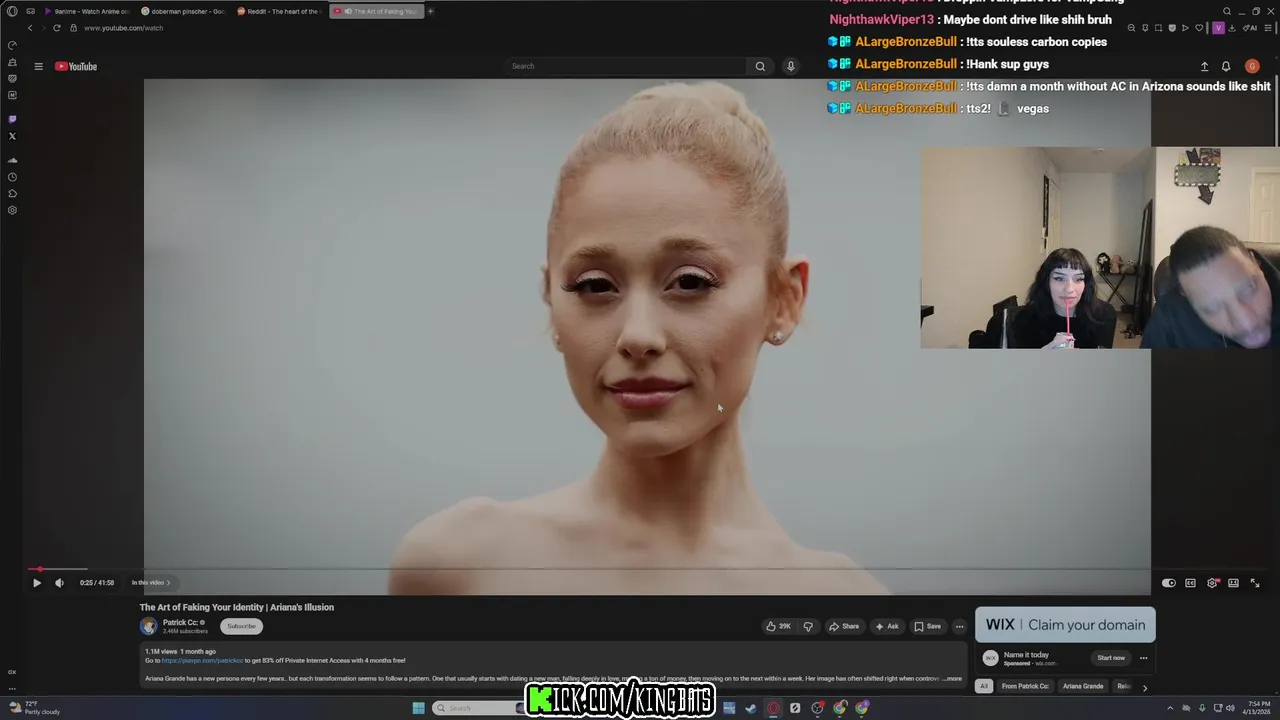The height and width of the screenshot is (720, 1280).
Task: Select the 'Ariana Grande' filter chip
Action: [1083, 686]
